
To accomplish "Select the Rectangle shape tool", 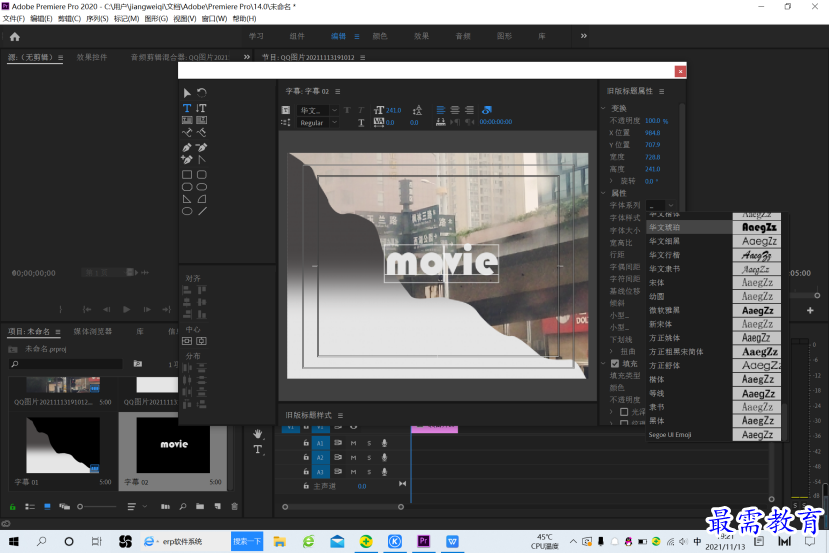I will coord(187,174).
